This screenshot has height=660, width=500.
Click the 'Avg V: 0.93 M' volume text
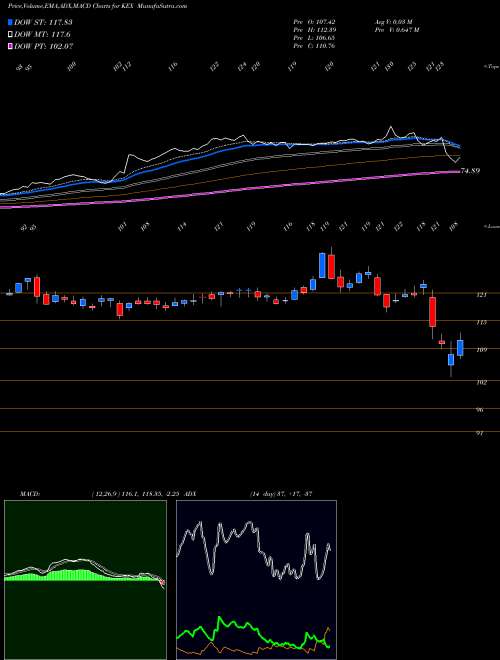394,21
